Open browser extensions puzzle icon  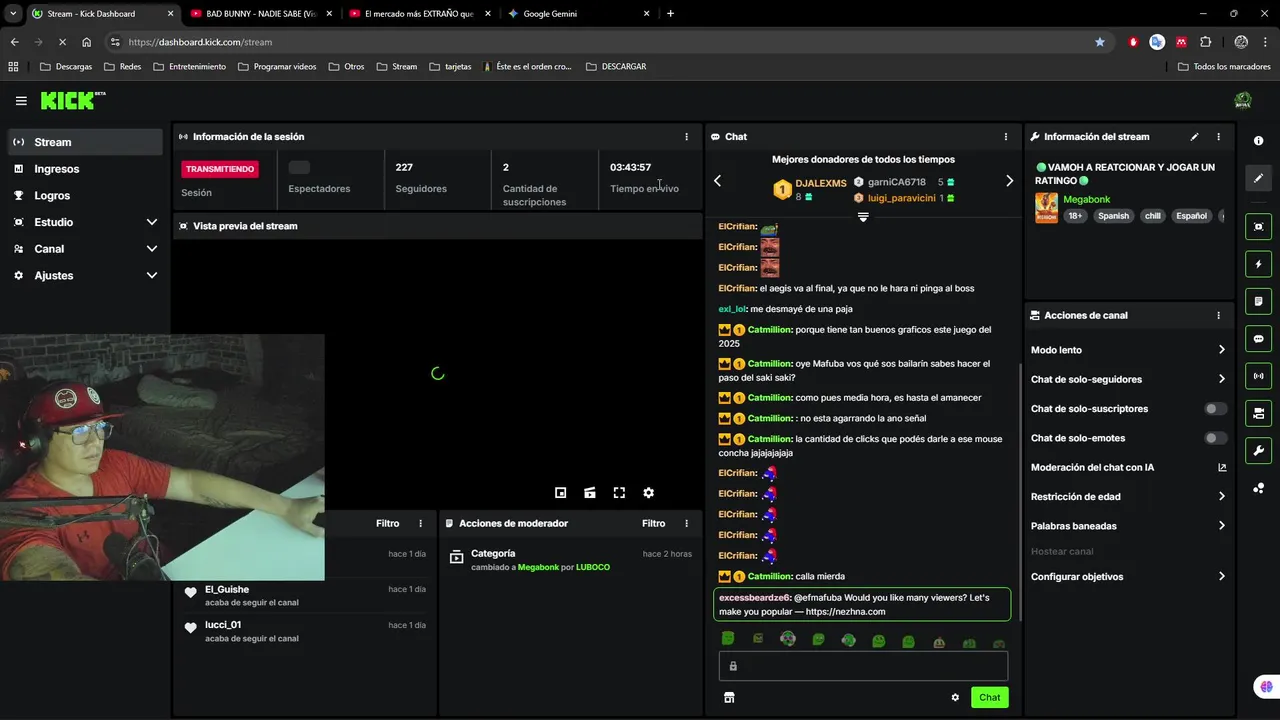pyautogui.click(x=1205, y=42)
